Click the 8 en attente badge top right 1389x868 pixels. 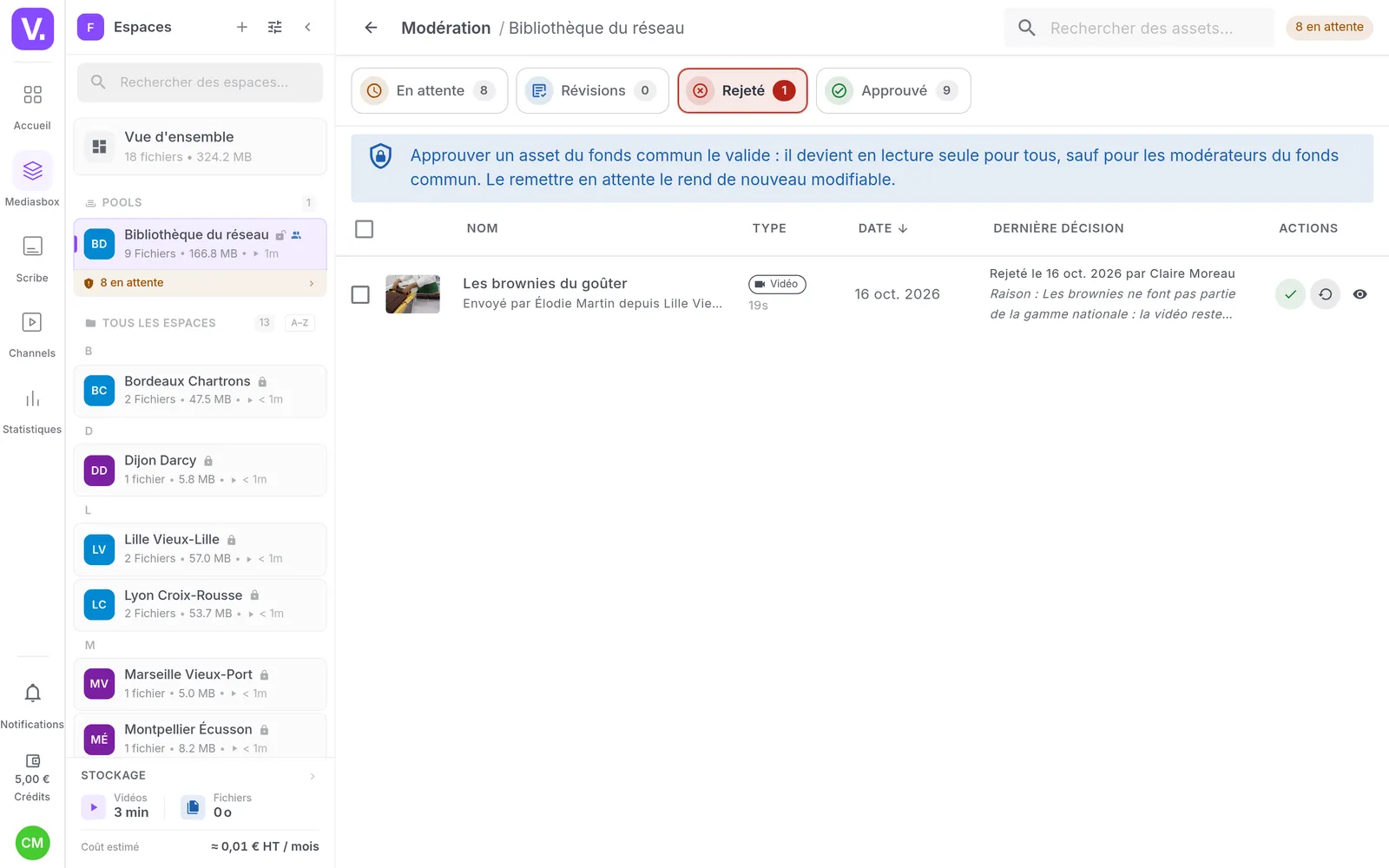tap(1329, 27)
